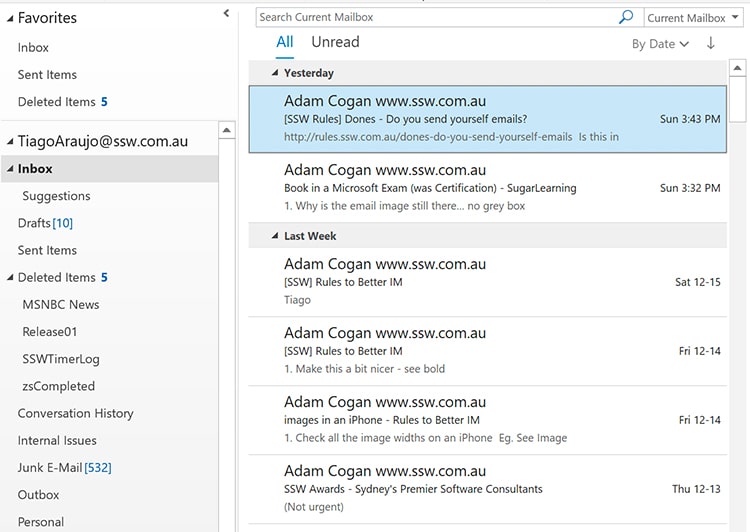The image size is (750, 532).
Task: Open the Junk E-Mail folder
Action: pyautogui.click(x=50, y=467)
